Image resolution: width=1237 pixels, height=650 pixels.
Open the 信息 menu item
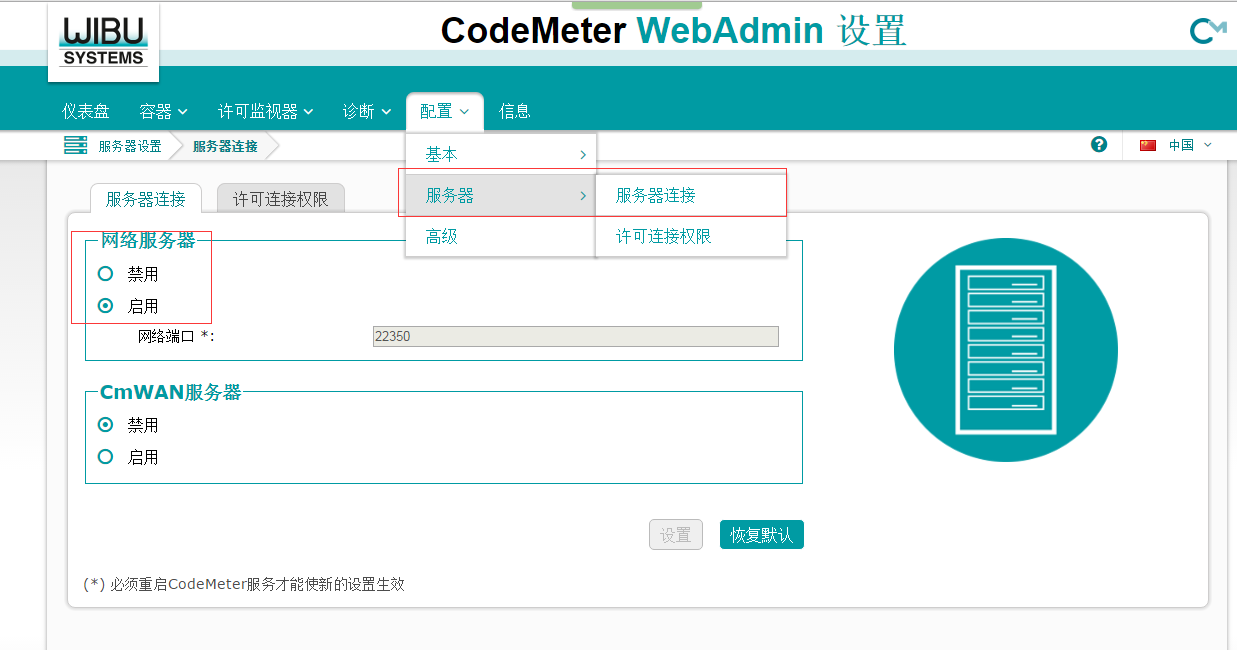[515, 111]
